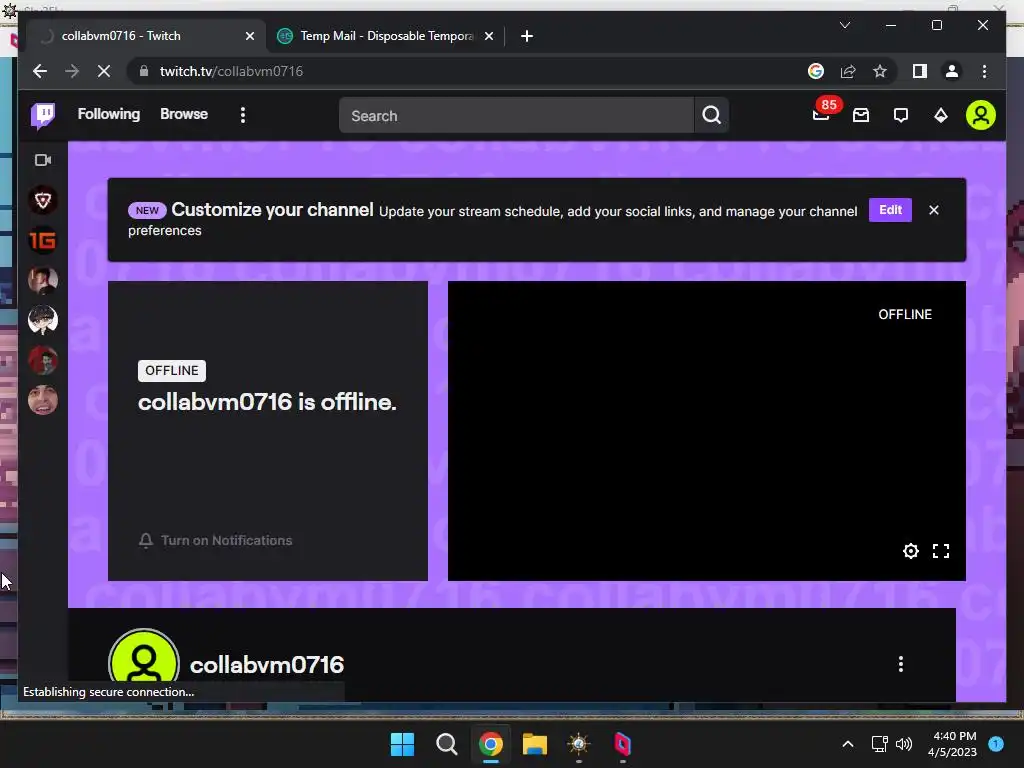Click the offline video player area
Image resolution: width=1024 pixels, height=768 pixels.
[707, 431]
